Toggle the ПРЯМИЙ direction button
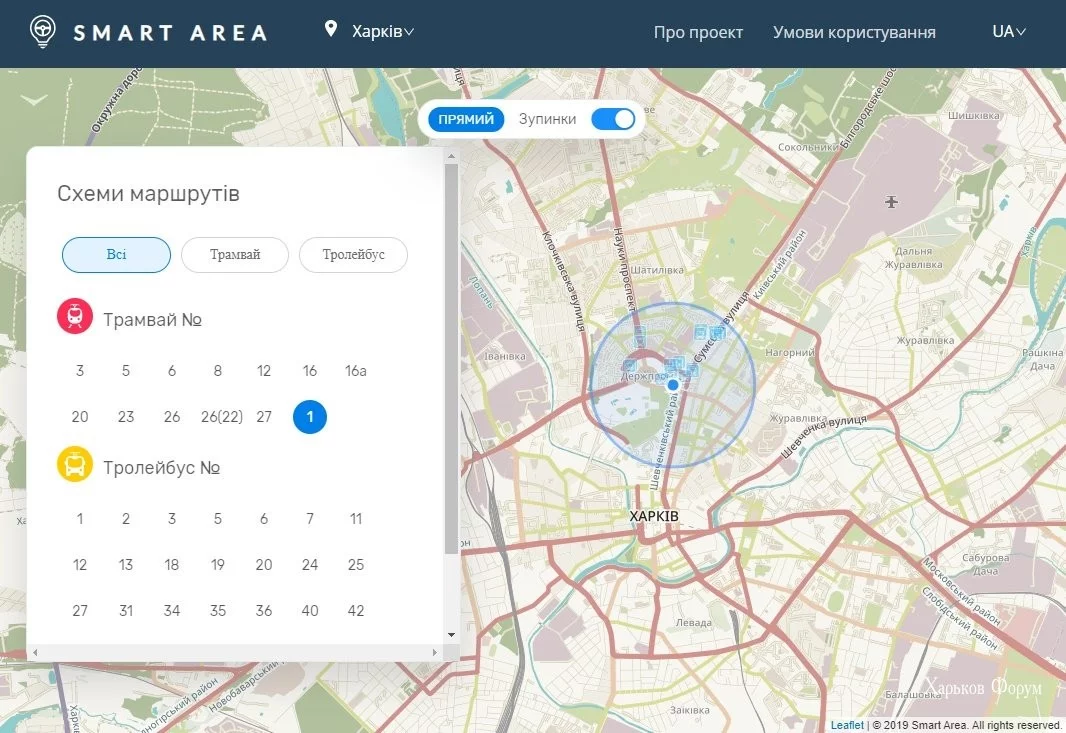1066x733 pixels. pos(466,119)
